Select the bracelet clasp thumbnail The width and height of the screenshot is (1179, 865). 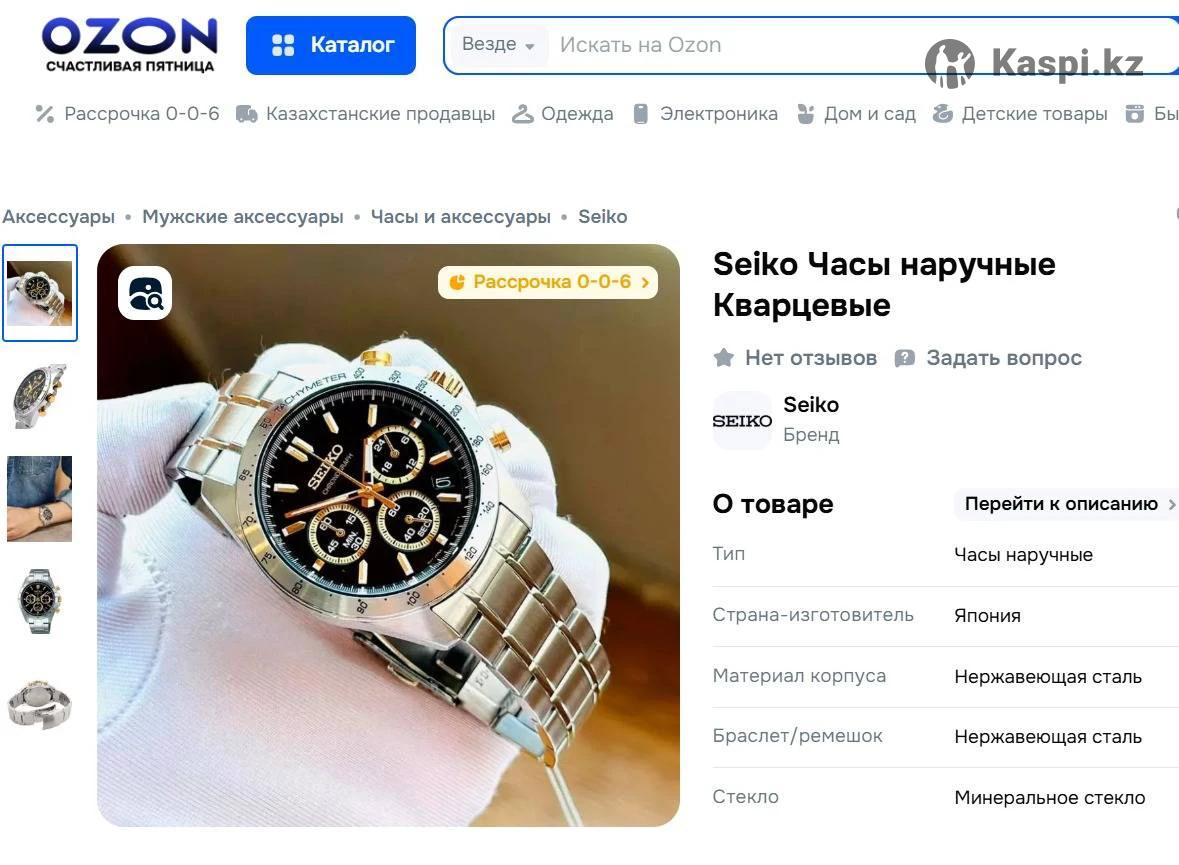tap(40, 705)
